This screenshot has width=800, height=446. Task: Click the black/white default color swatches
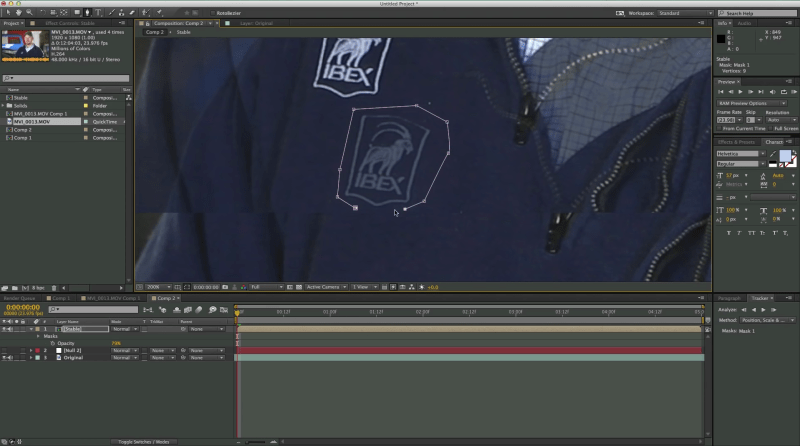tap(773, 164)
